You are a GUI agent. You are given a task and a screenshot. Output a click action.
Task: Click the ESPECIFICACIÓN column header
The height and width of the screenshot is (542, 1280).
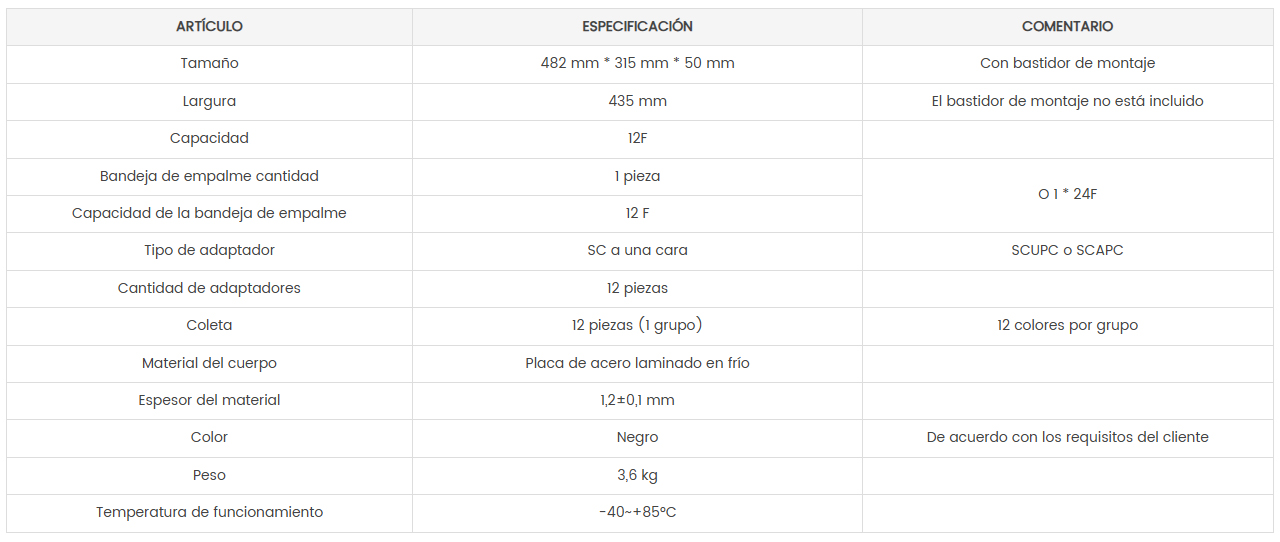[637, 27]
